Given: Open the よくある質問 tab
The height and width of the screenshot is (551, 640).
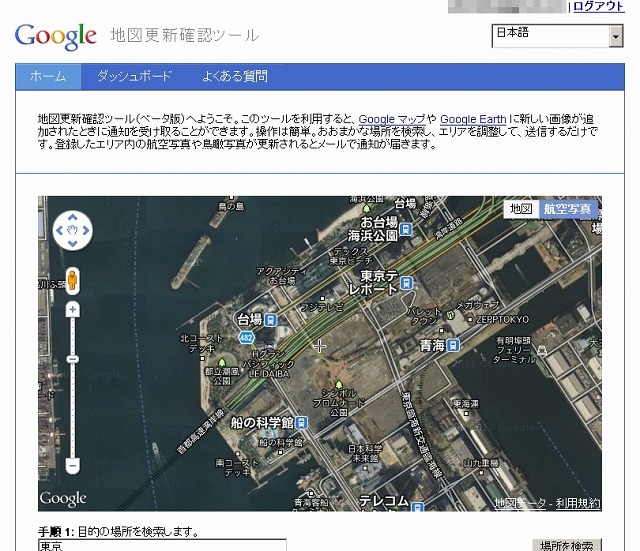Looking at the screenshot, I should click(x=235, y=76).
